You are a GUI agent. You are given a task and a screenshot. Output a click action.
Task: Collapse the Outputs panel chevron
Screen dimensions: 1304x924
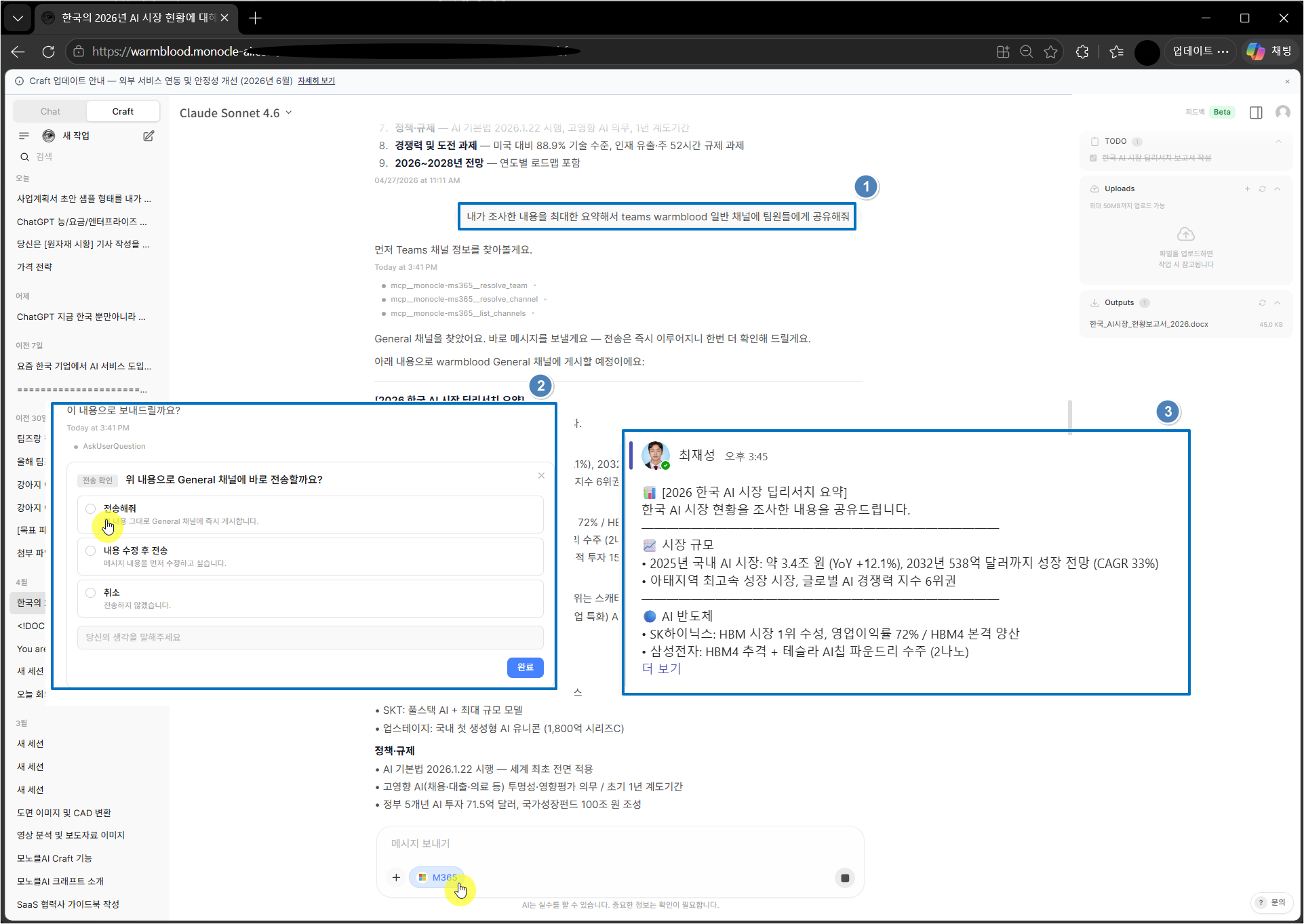(x=1278, y=303)
